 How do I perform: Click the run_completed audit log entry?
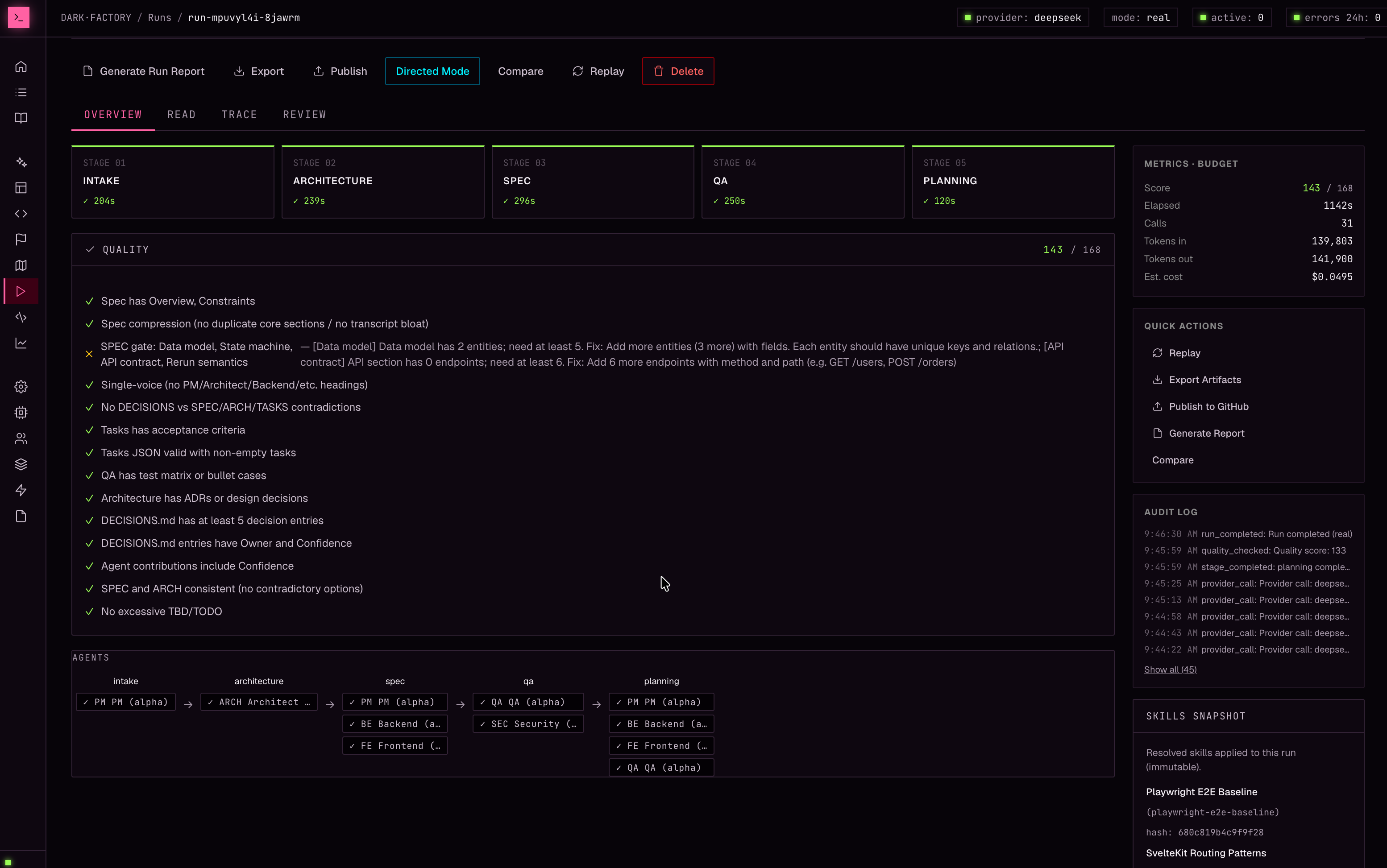tap(1248, 534)
